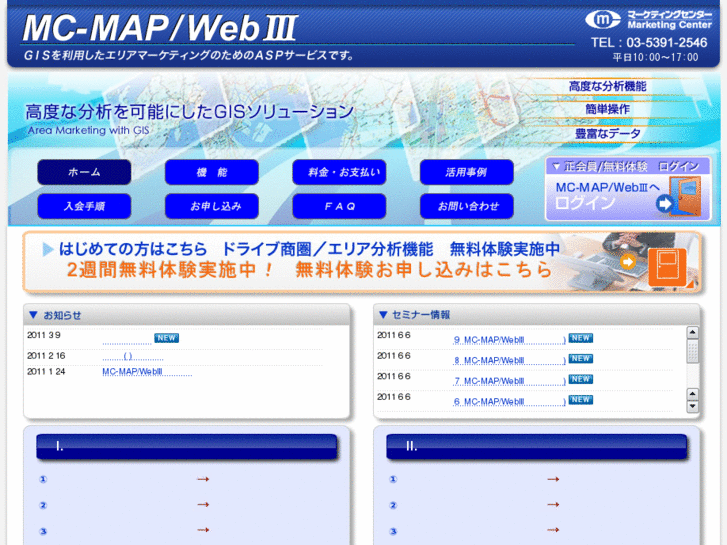Click NEW badge beside seminar 9
The image size is (727, 545).
580,338
